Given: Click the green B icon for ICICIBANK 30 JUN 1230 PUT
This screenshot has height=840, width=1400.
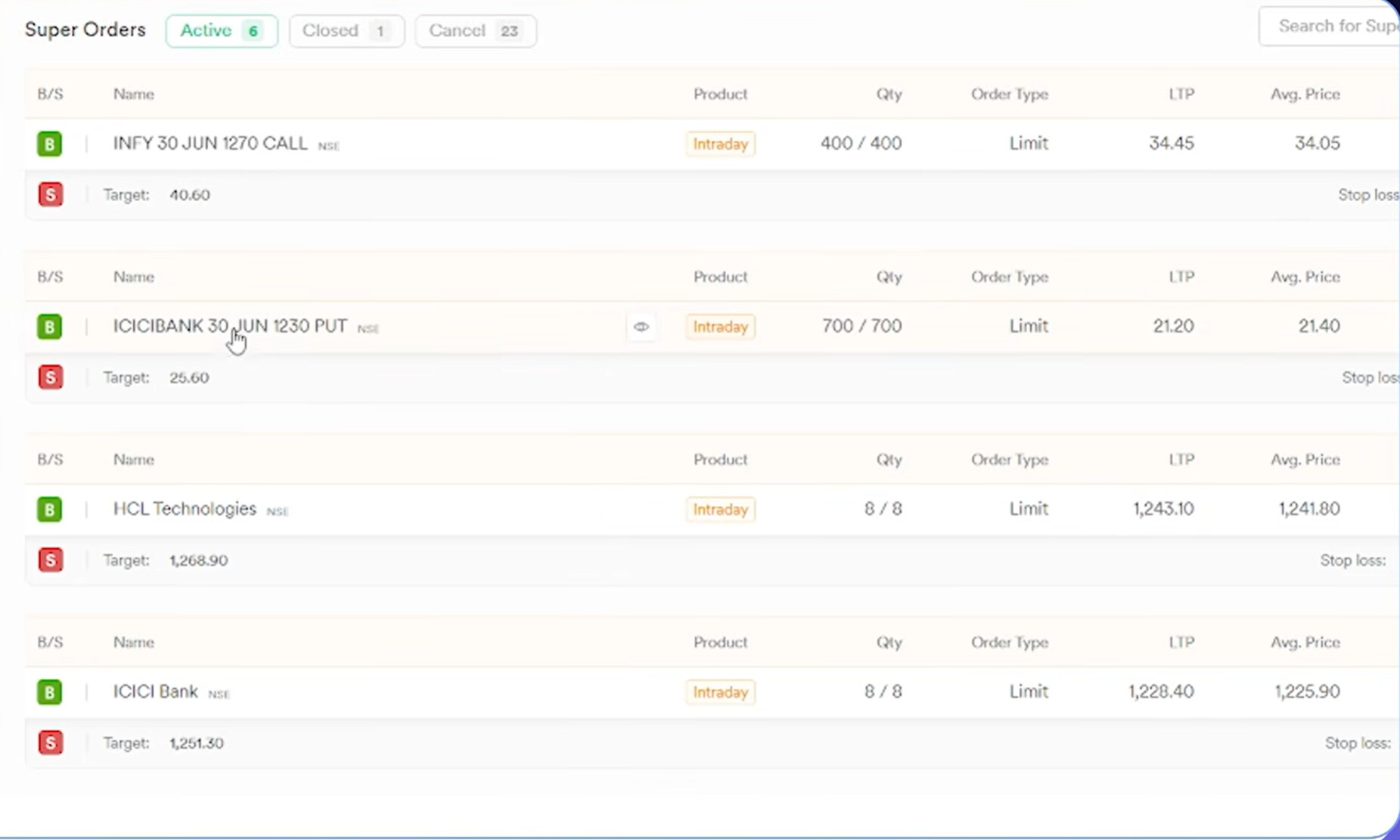Looking at the screenshot, I should coord(49,327).
